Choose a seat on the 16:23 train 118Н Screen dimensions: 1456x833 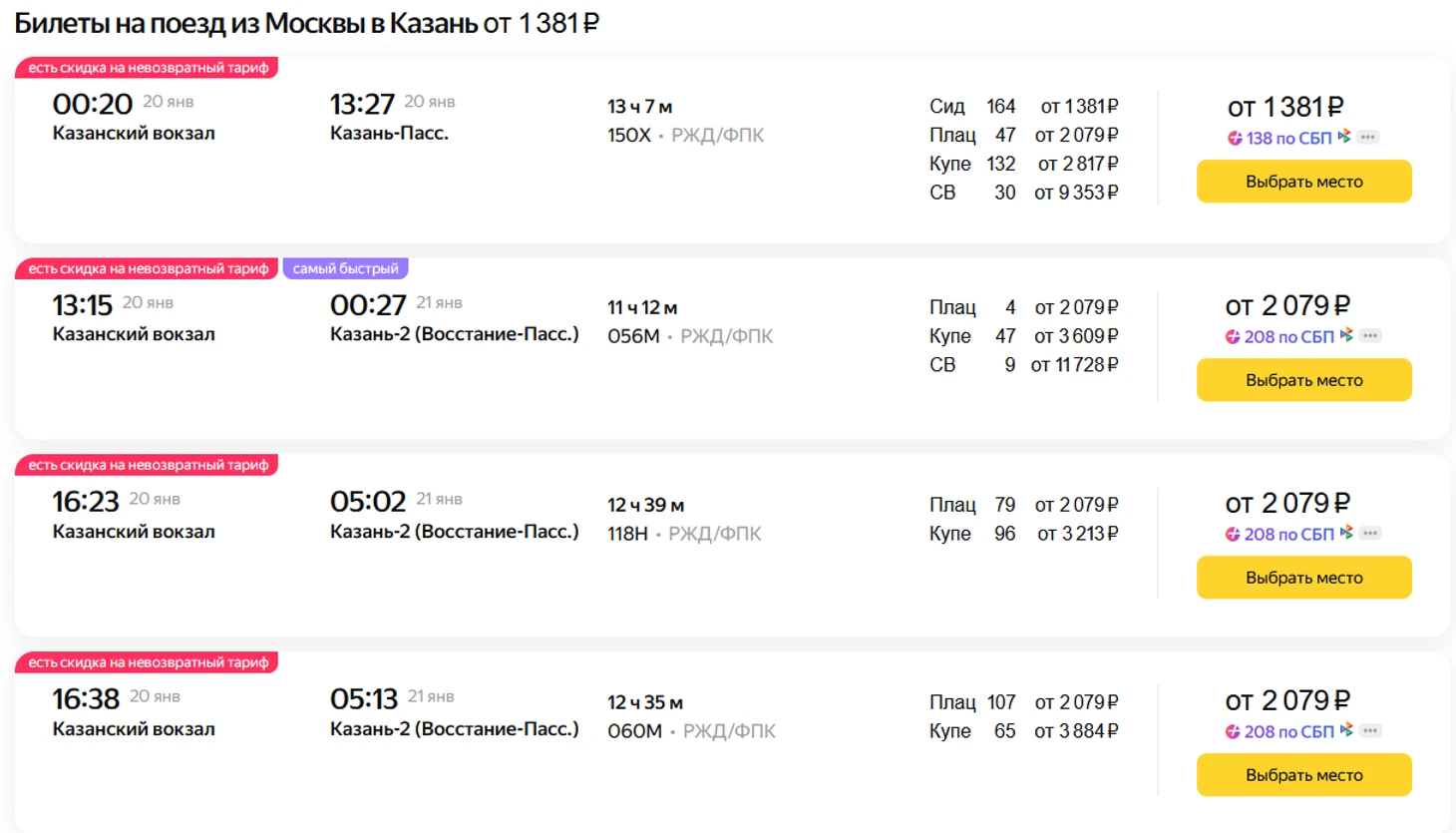click(x=1303, y=578)
